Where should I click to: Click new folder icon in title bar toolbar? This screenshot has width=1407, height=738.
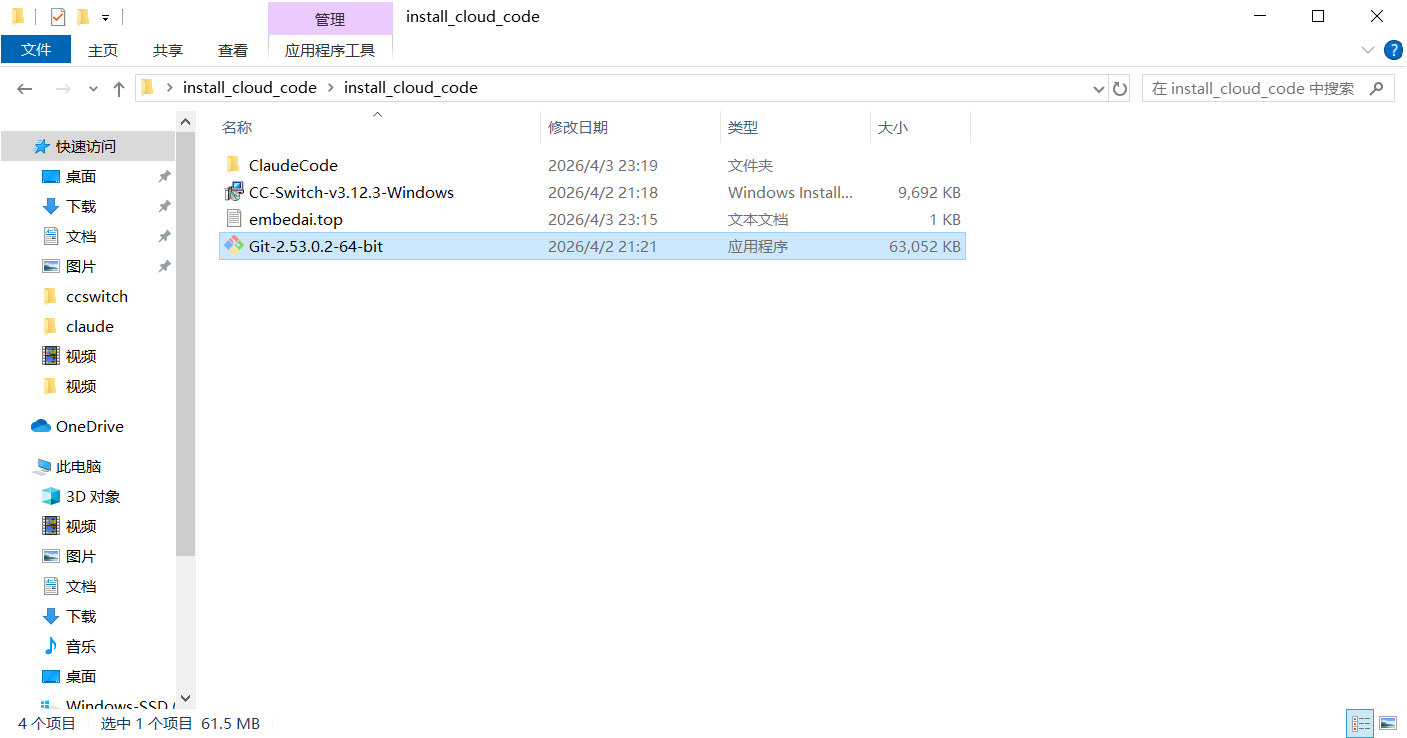(x=83, y=17)
